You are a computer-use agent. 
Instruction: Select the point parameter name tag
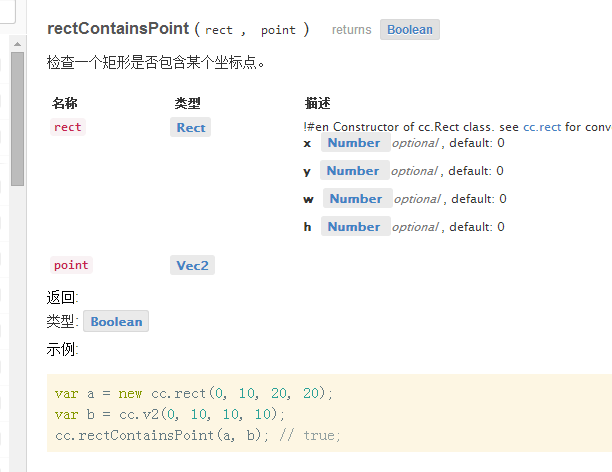(71, 265)
